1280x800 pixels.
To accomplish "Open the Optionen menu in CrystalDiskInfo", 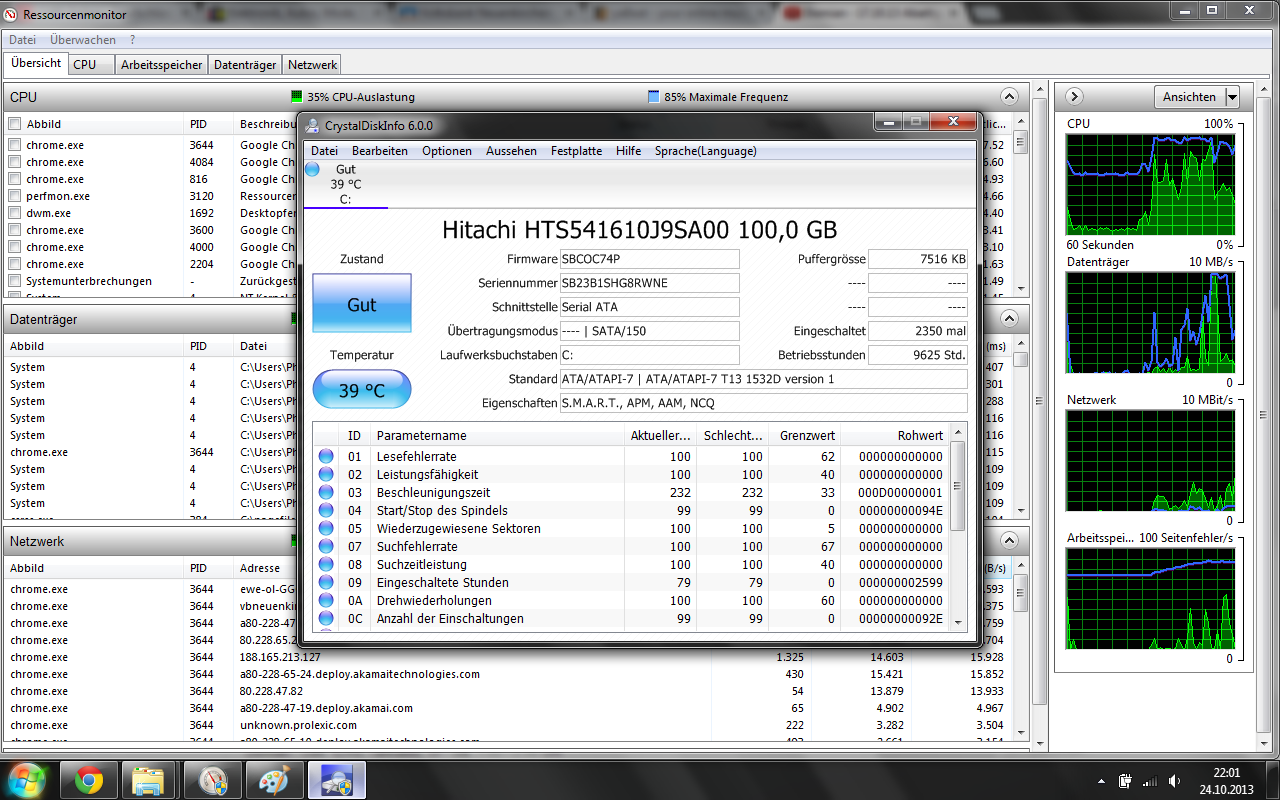I will point(447,151).
